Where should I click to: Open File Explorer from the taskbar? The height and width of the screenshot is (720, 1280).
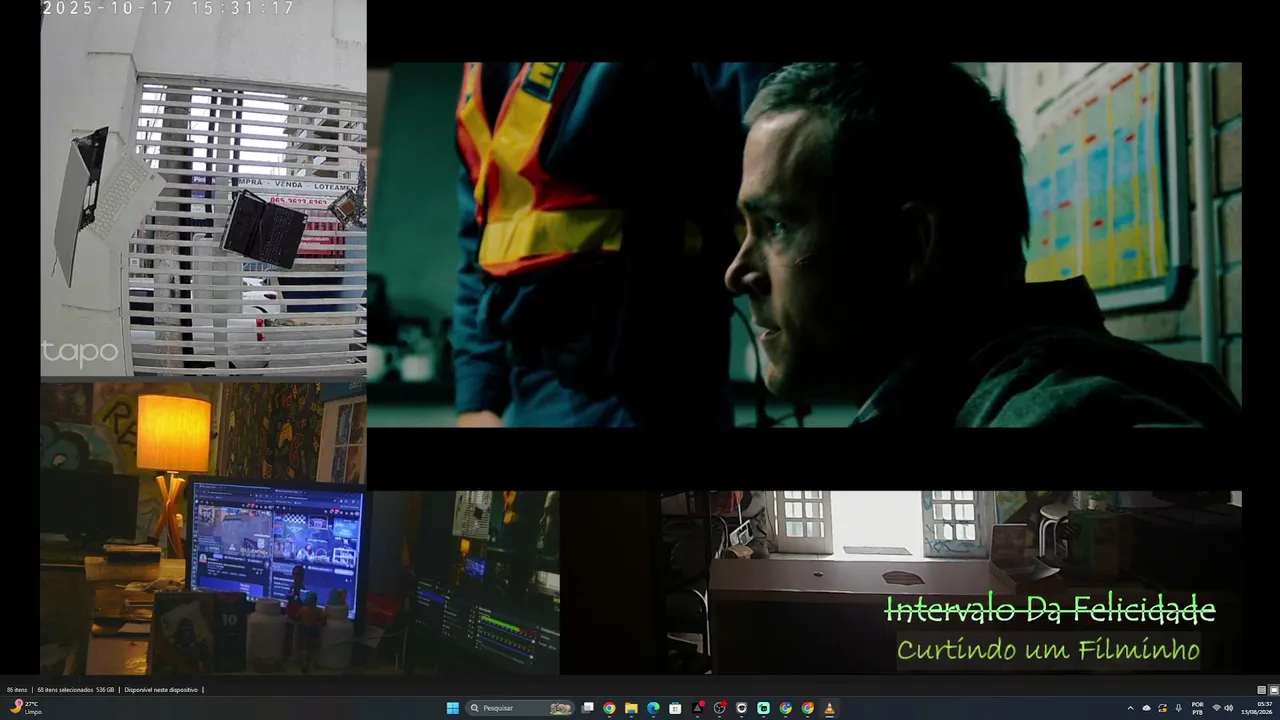point(631,708)
